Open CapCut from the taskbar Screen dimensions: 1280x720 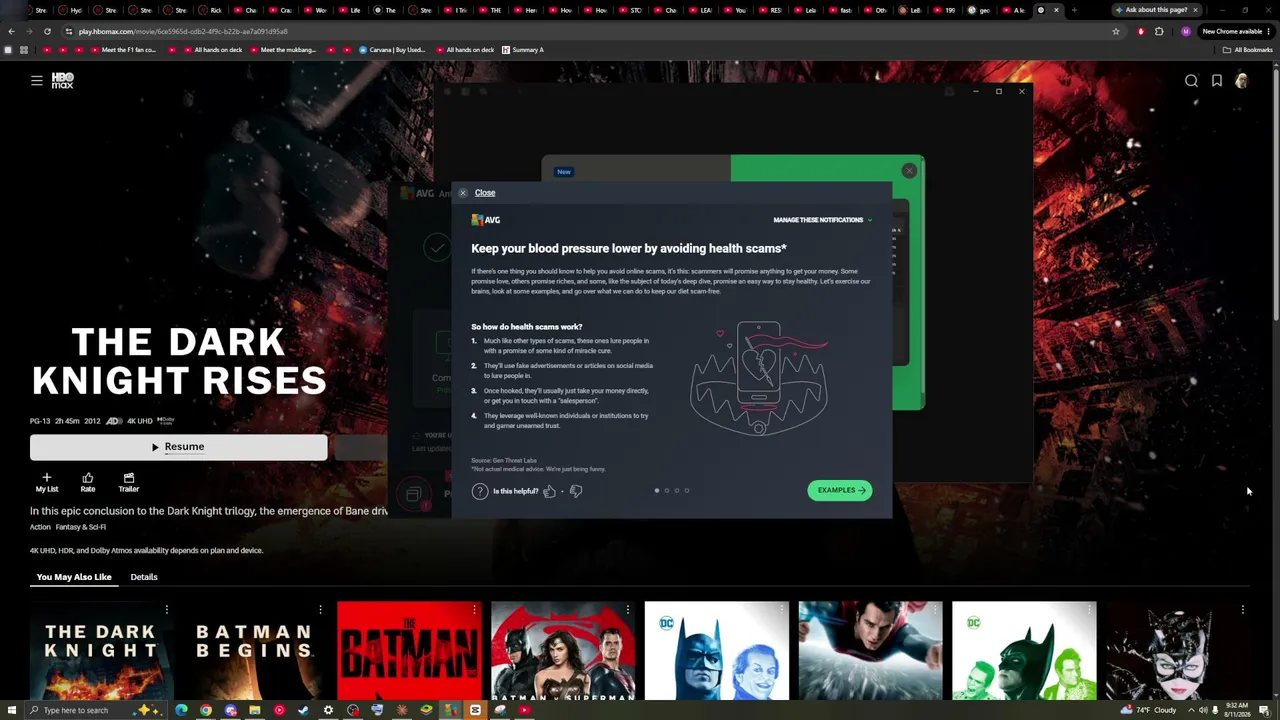click(x=475, y=710)
